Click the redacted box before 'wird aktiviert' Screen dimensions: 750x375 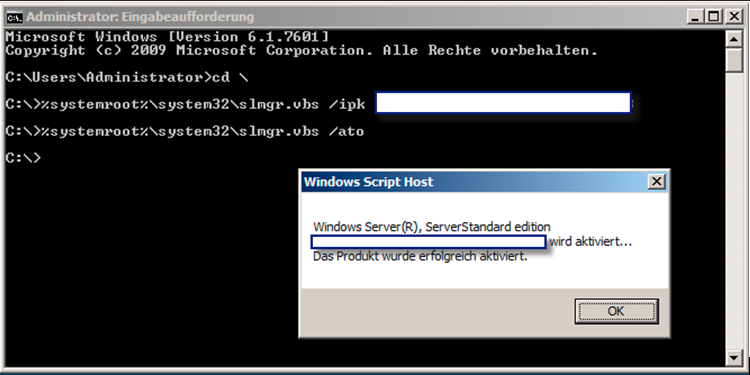click(429, 242)
